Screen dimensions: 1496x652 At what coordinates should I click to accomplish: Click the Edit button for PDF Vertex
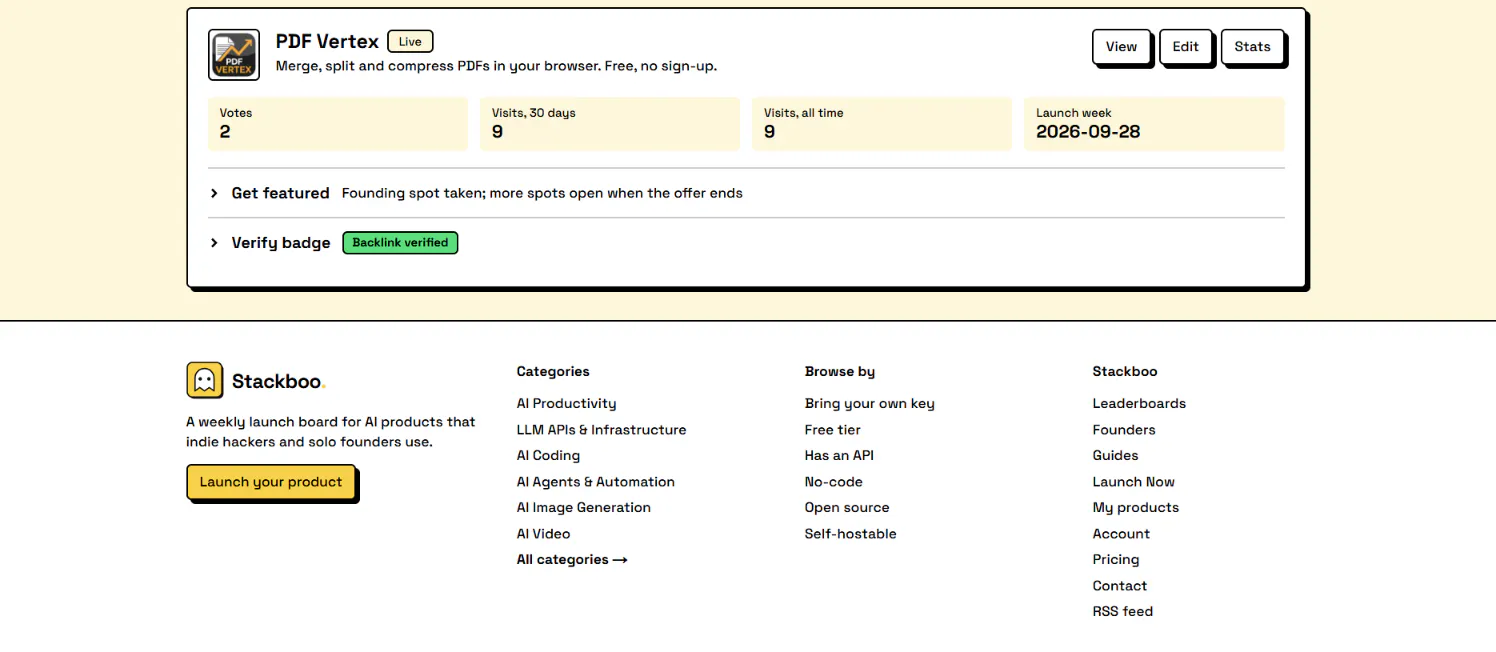1185,47
